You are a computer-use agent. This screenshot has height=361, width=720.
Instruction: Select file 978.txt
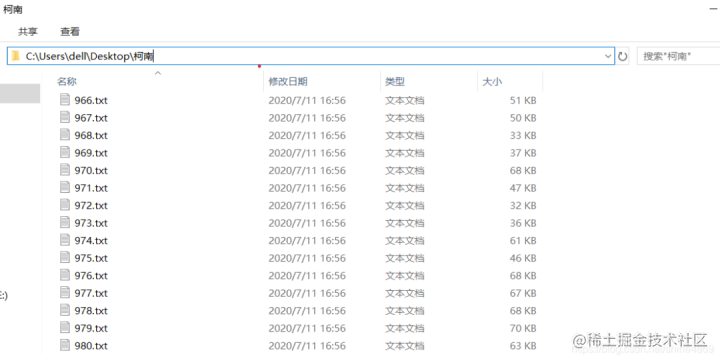91,310
